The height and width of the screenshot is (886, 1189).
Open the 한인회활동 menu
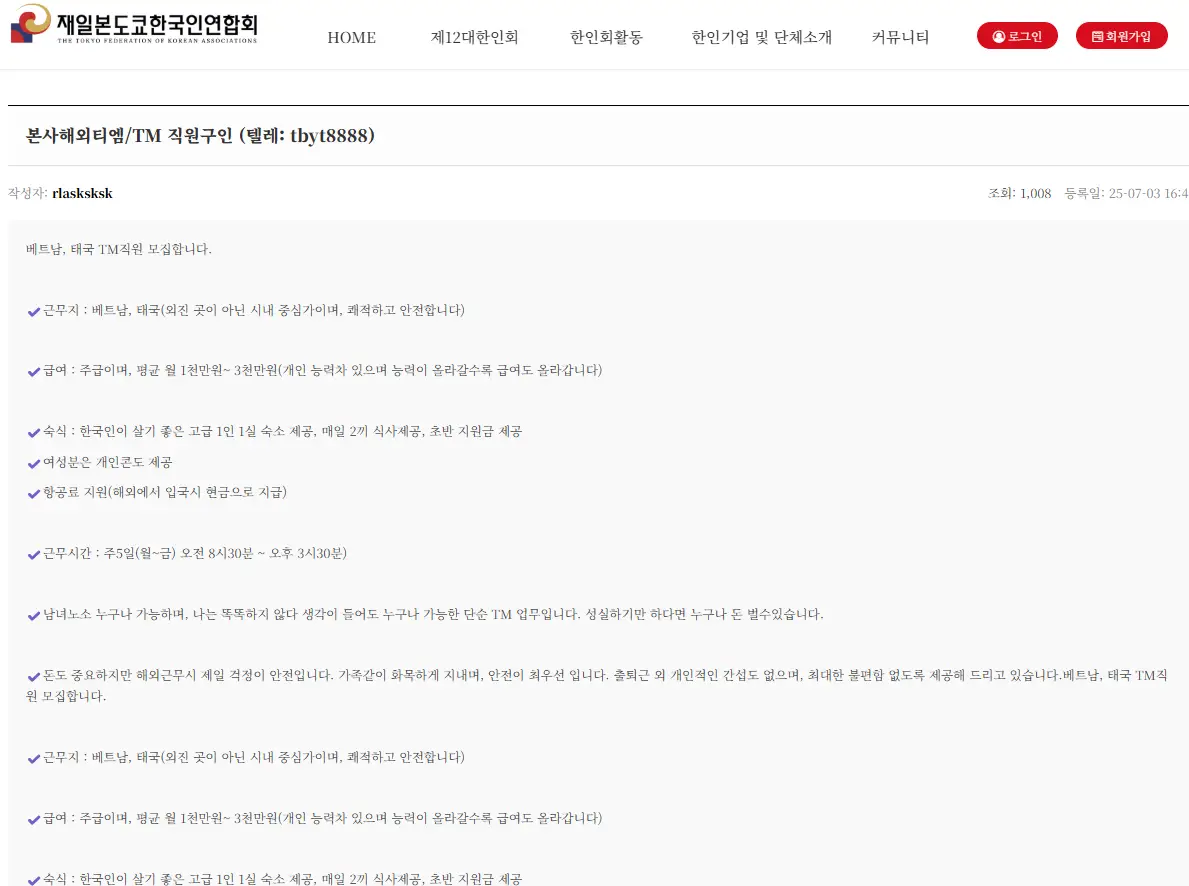(606, 37)
